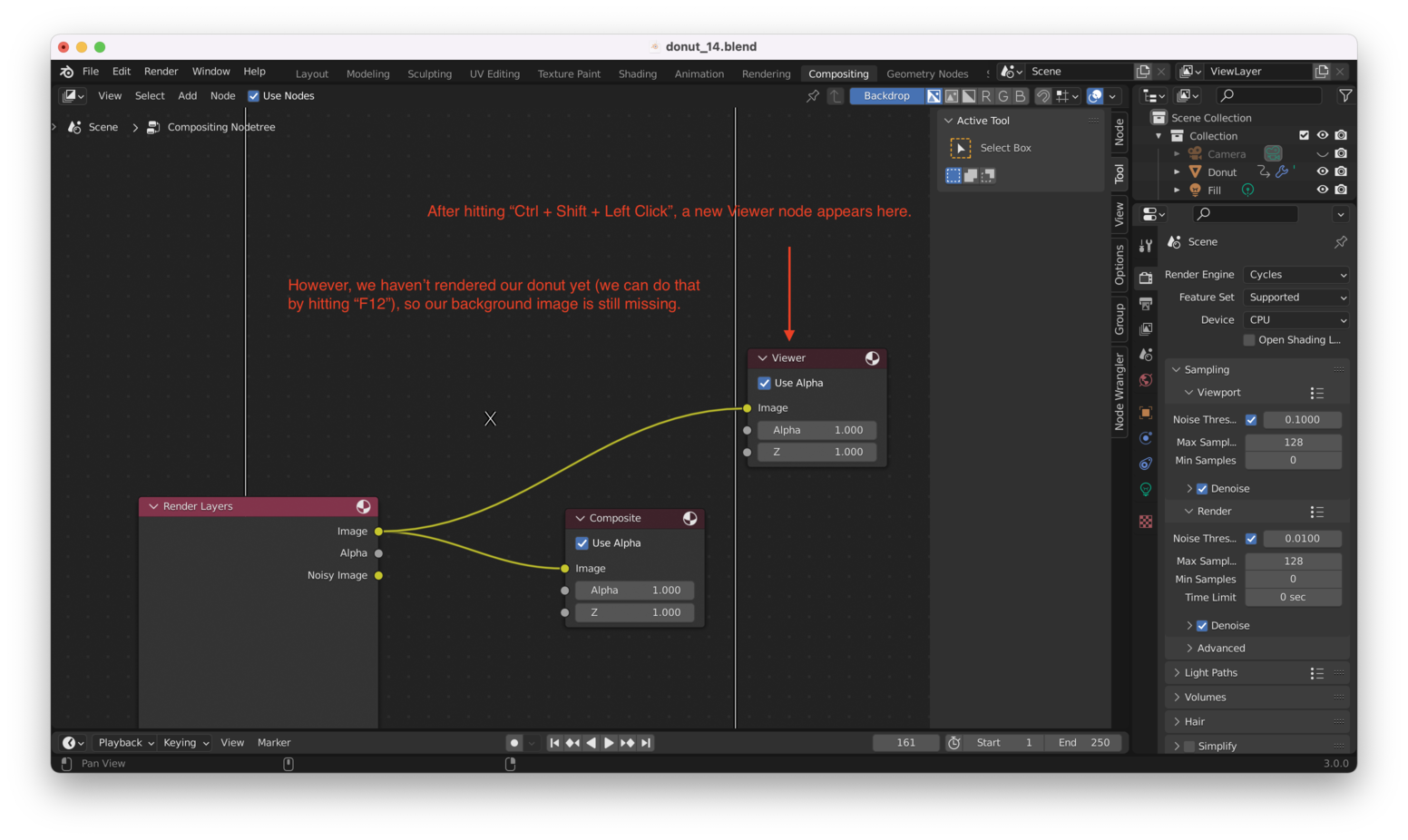Open the Render Engine dropdown

pyautogui.click(x=1296, y=275)
